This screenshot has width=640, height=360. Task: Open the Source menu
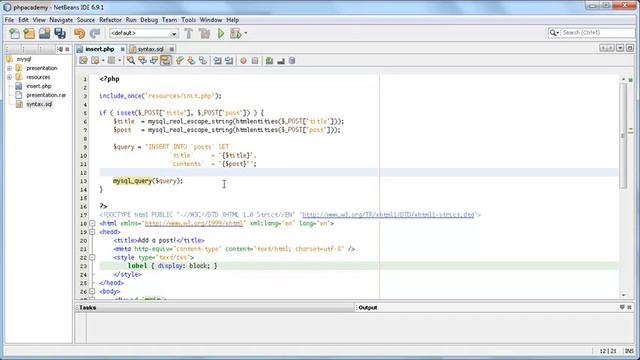click(x=86, y=20)
